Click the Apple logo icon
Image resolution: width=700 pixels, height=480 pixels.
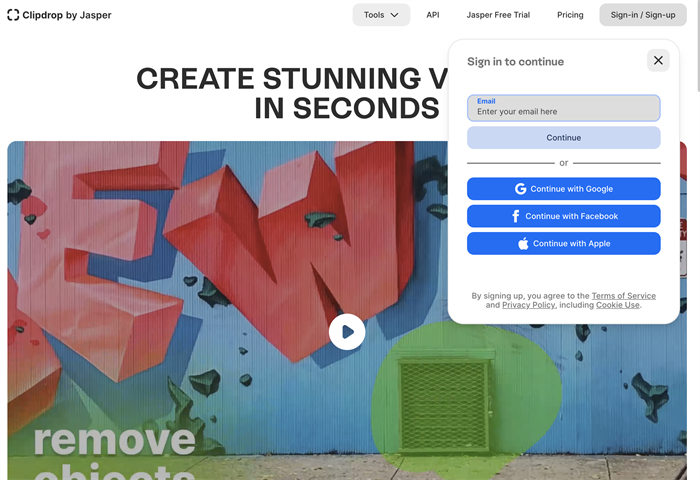tap(523, 244)
